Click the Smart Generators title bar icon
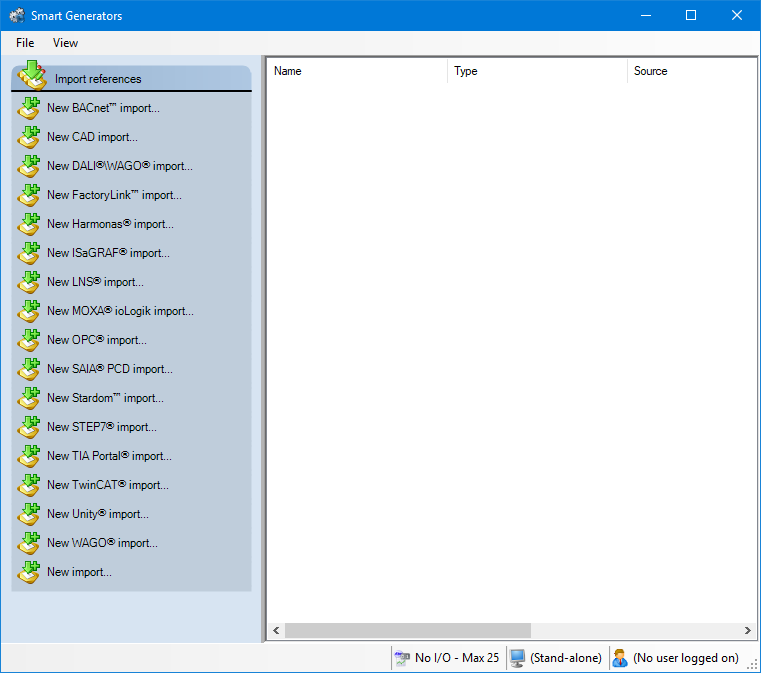761x673 pixels. tap(17, 16)
